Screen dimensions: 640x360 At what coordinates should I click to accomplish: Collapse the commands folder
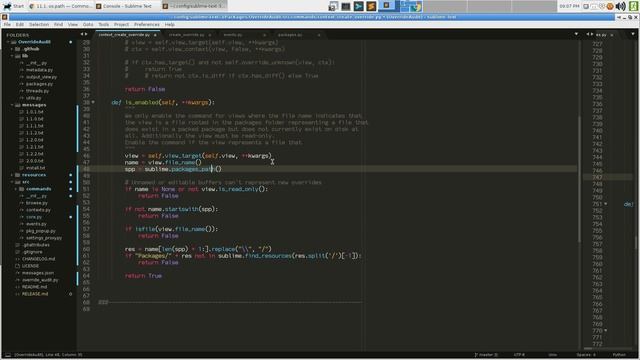tap(16, 189)
